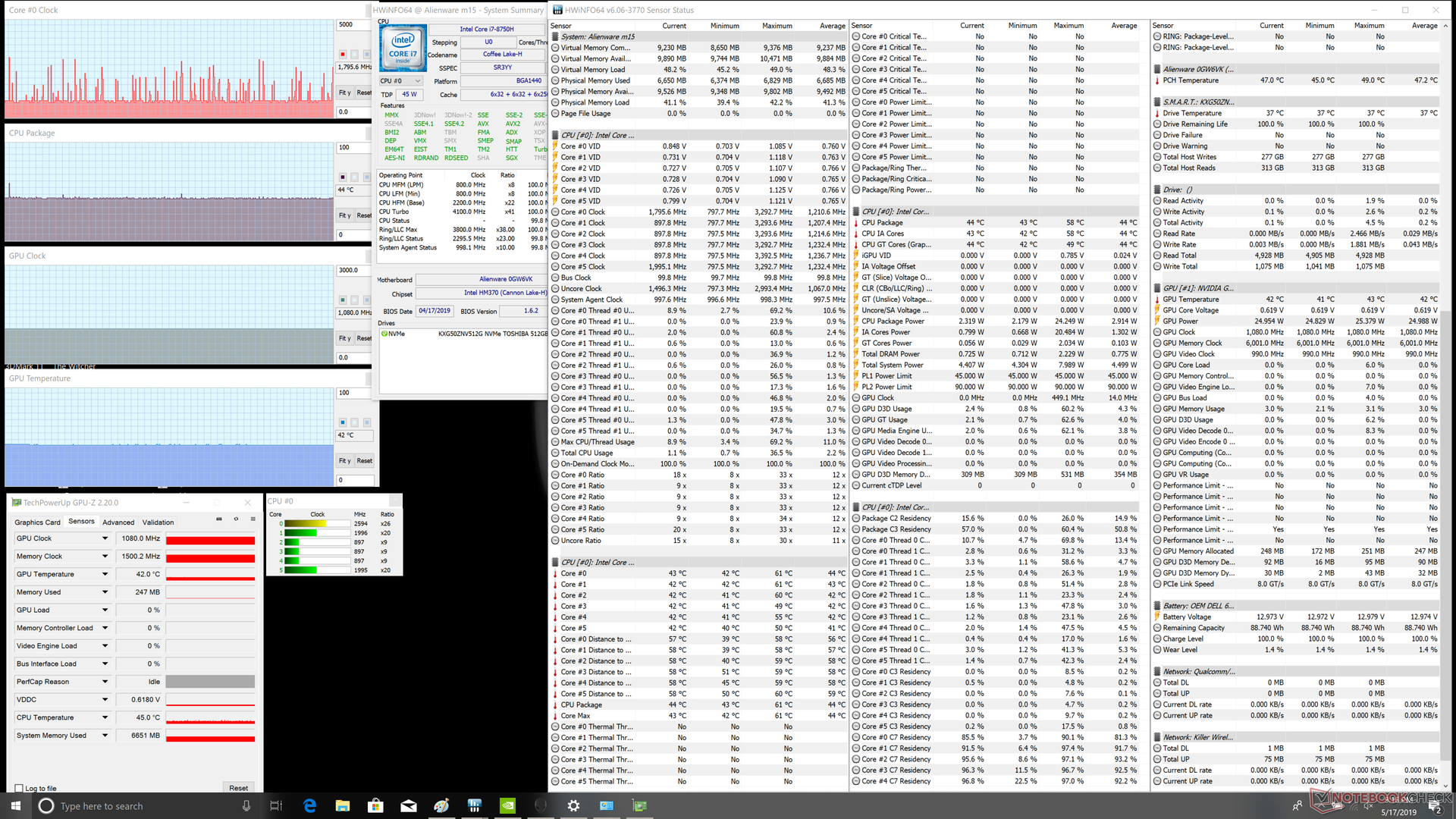
Task: Open NVIDIA app on the taskbar
Action: [x=507, y=805]
